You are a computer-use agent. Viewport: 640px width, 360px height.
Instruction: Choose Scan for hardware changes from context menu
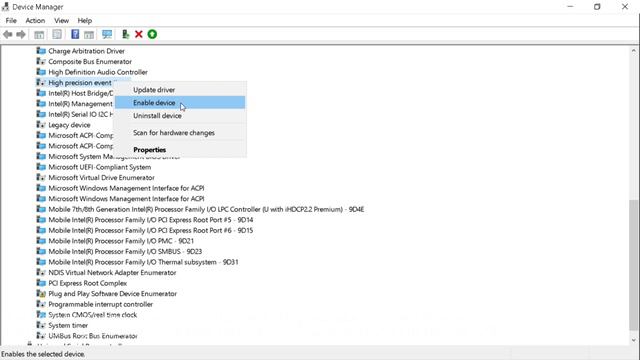(180, 133)
